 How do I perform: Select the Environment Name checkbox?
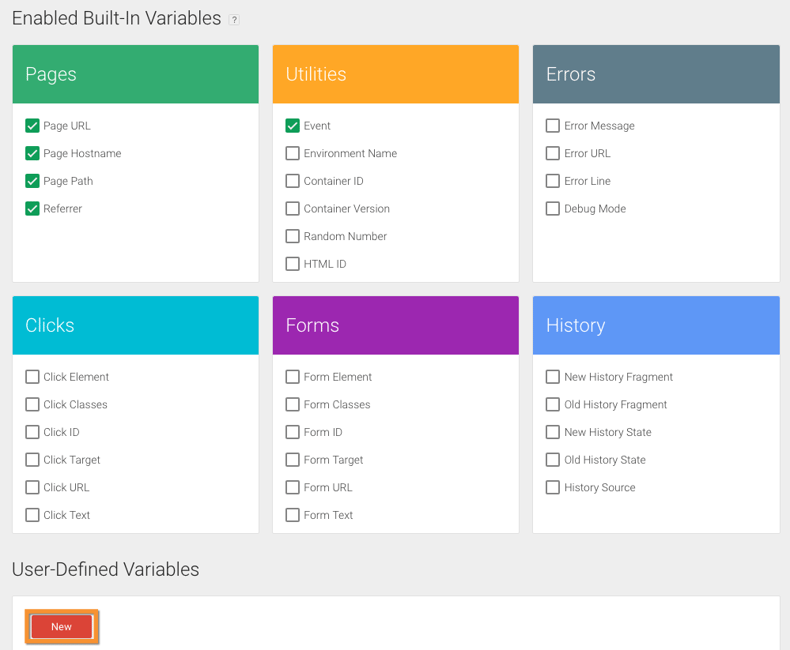292,153
